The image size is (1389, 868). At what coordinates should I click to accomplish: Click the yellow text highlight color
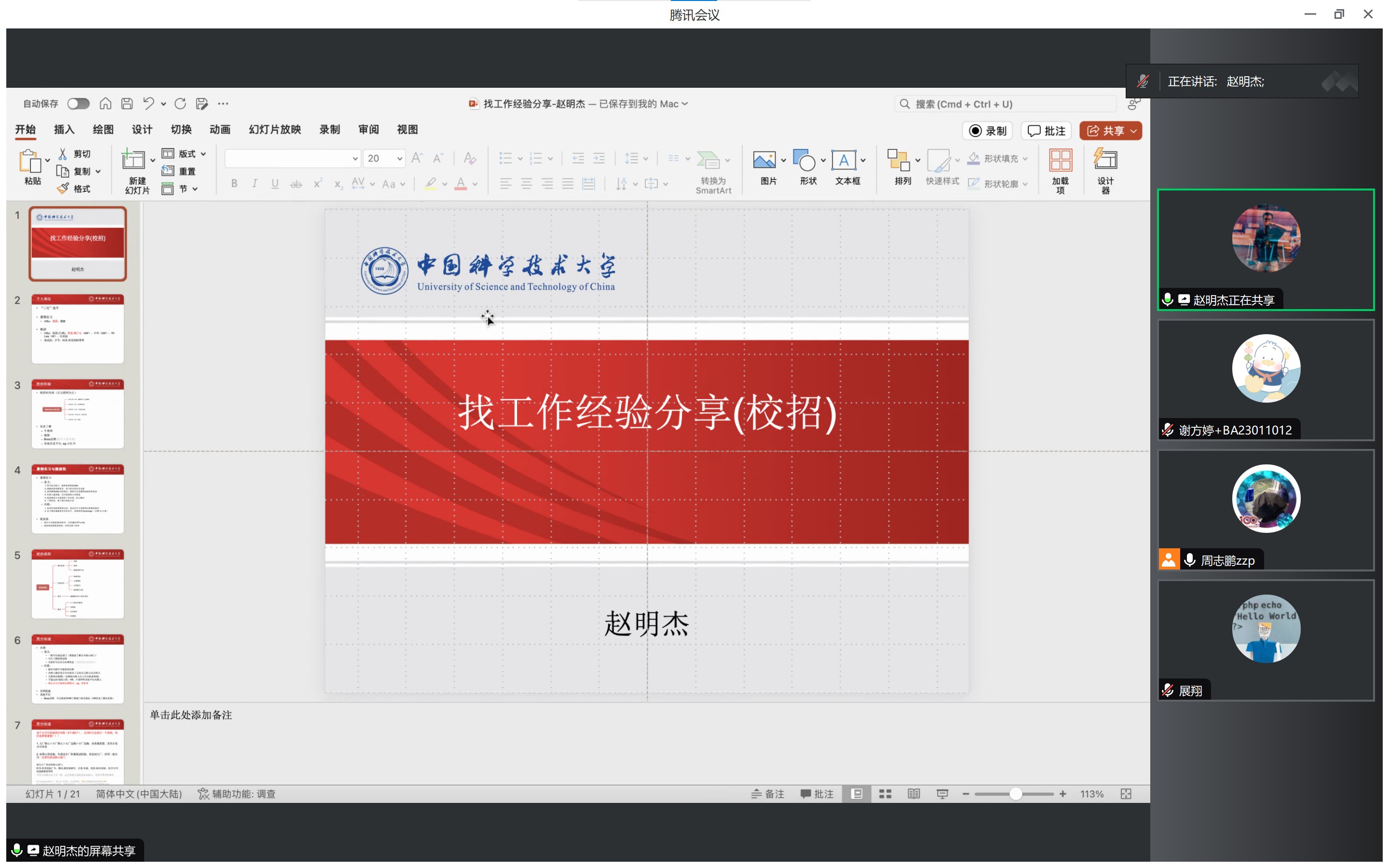click(431, 184)
